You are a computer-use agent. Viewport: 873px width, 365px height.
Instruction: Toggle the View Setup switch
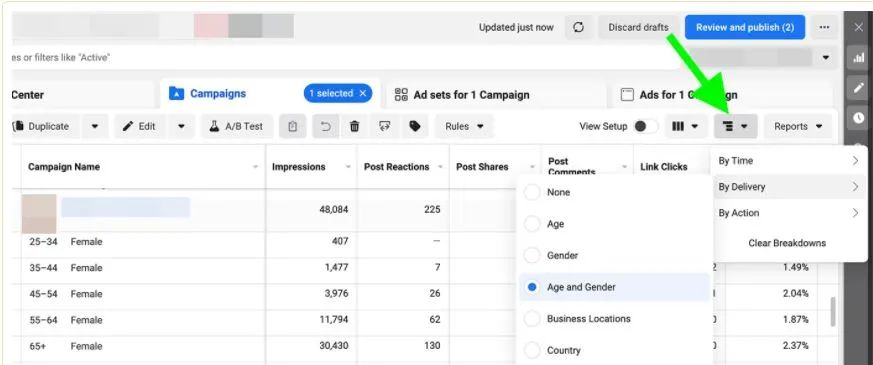pos(646,126)
